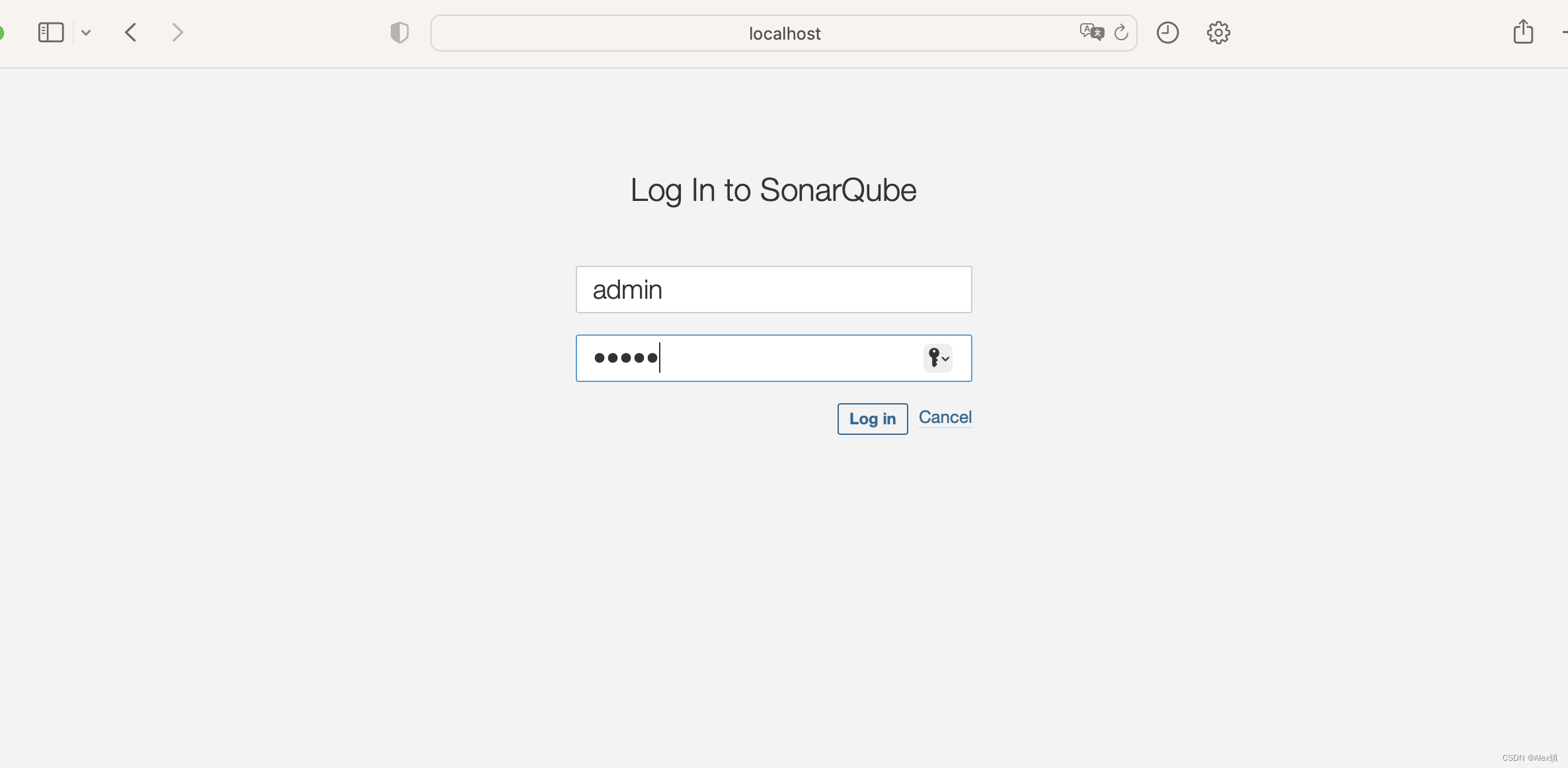Reload the localhost page

(1121, 32)
